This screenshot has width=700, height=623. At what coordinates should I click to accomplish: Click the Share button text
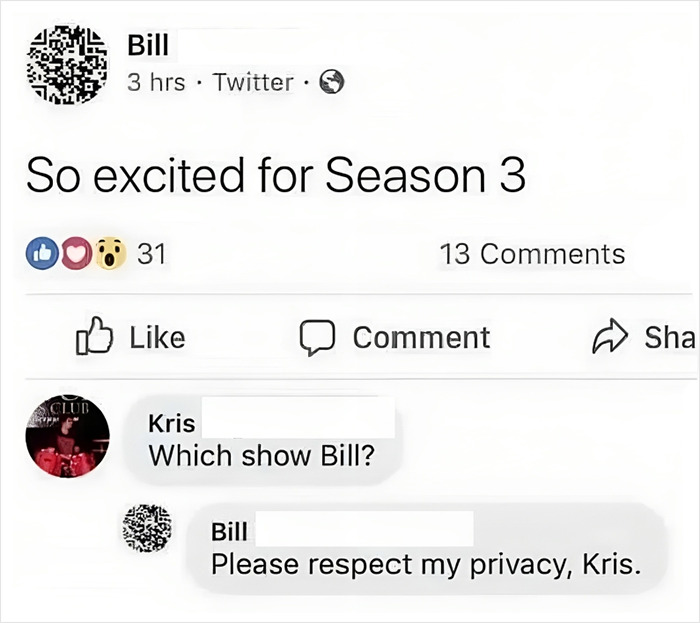(x=670, y=337)
